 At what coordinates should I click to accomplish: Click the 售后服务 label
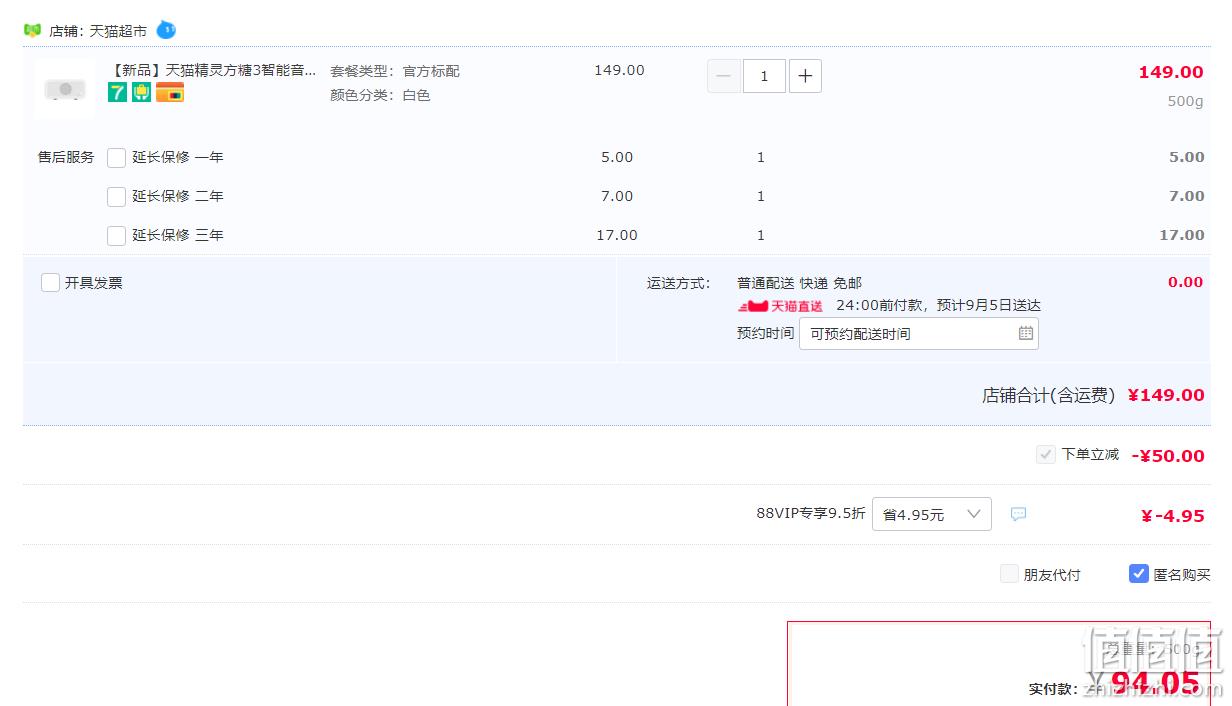click(66, 157)
